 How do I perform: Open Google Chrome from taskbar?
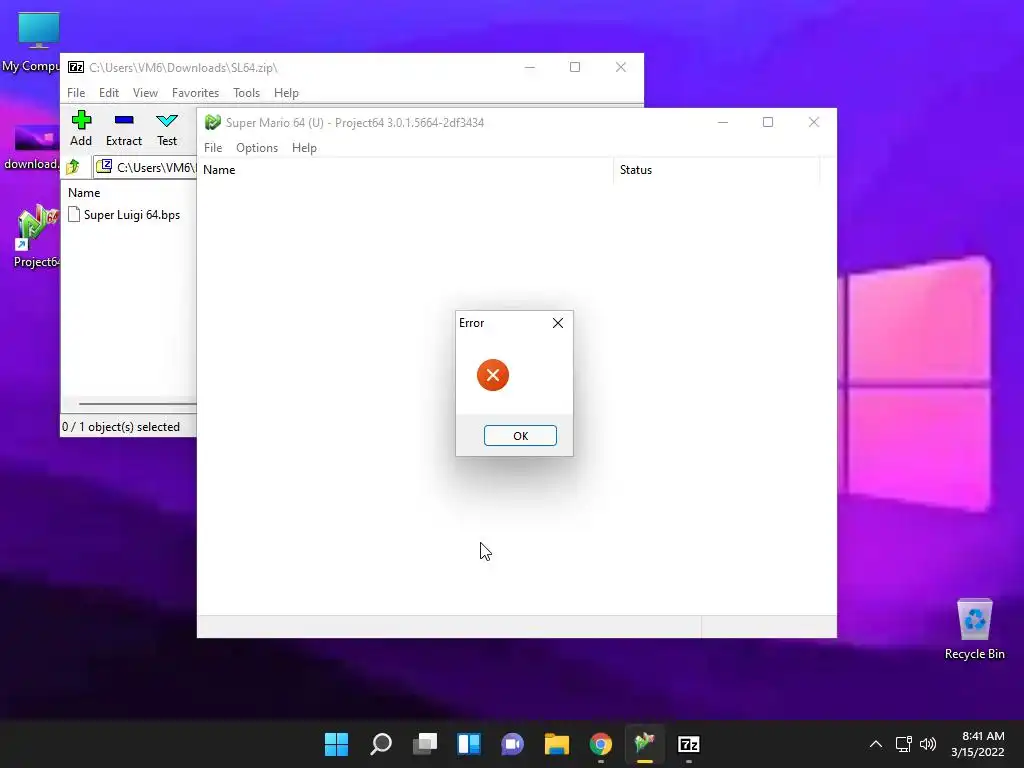[x=601, y=744]
